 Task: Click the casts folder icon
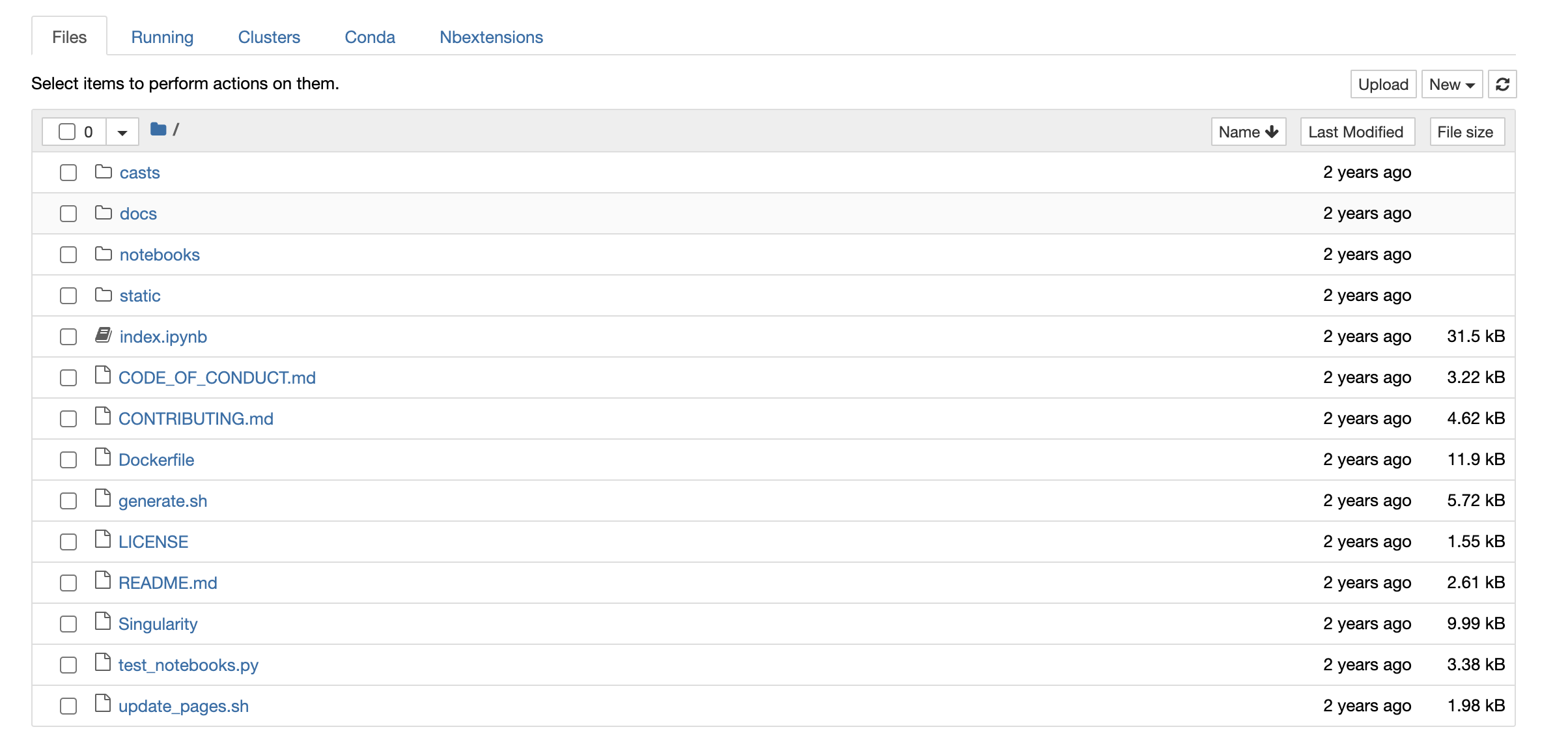pos(103,172)
